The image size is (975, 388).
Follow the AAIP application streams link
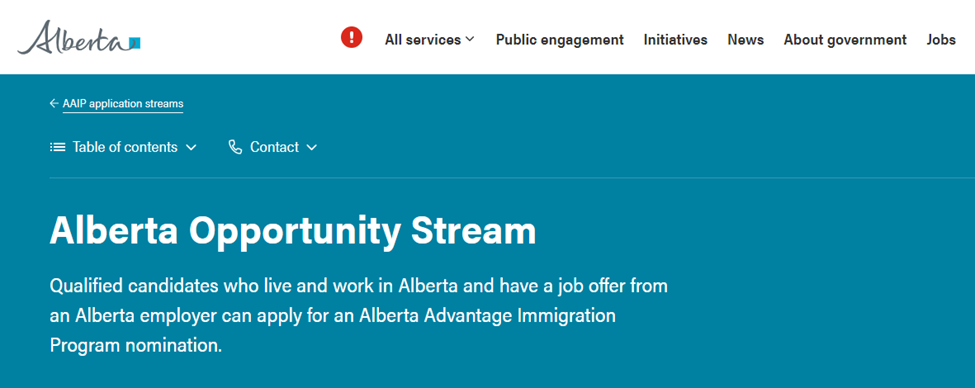123,104
